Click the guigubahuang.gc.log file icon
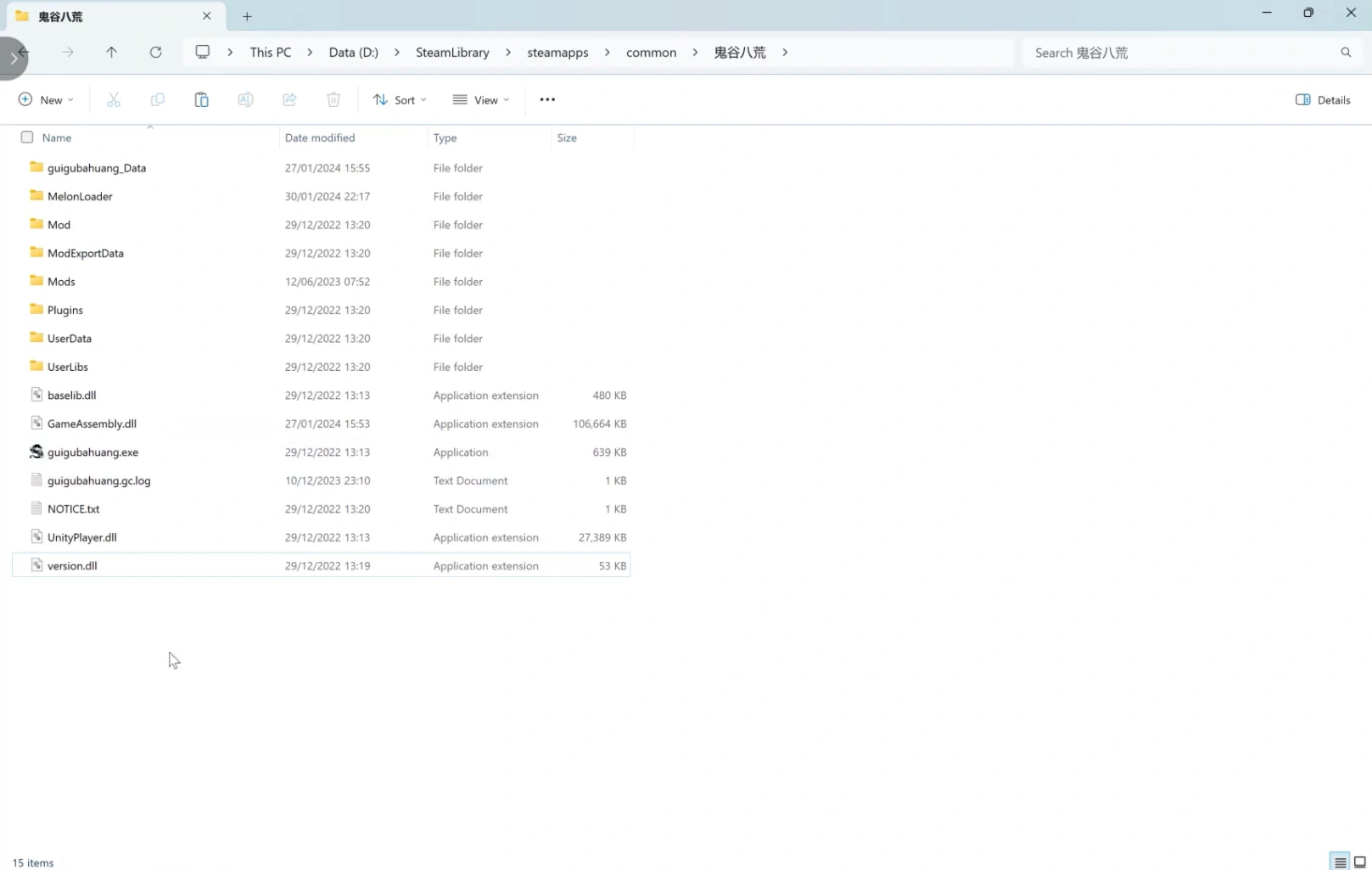Image resolution: width=1372 pixels, height=870 pixels. coord(36,480)
